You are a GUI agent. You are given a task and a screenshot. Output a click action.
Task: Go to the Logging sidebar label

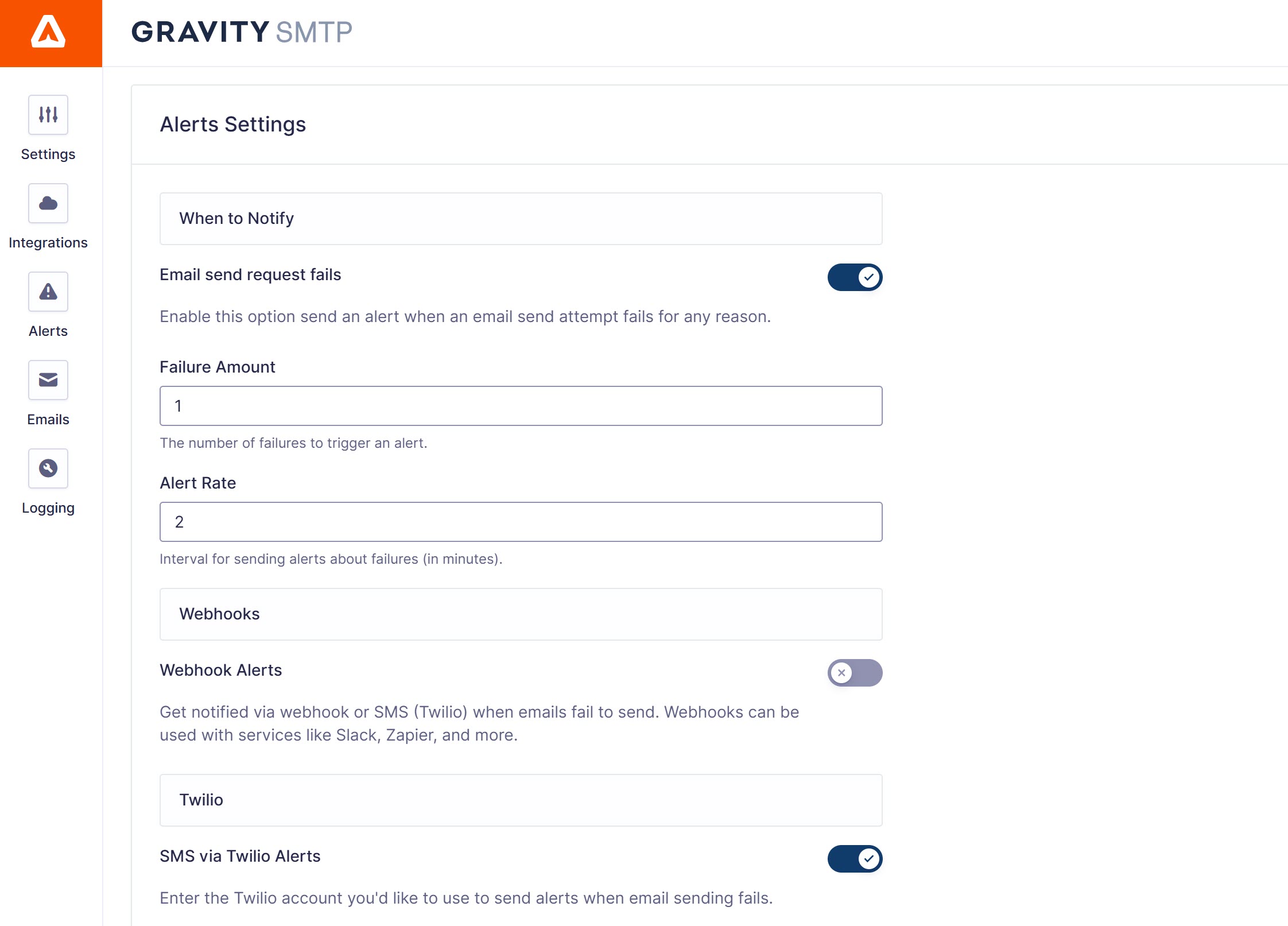coord(48,508)
